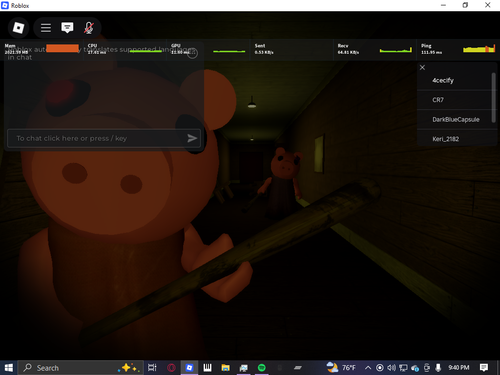The height and width of the screenshot is (375, 500).
Task: Click the CPU performance stat panel
Action: coord(125,50)
